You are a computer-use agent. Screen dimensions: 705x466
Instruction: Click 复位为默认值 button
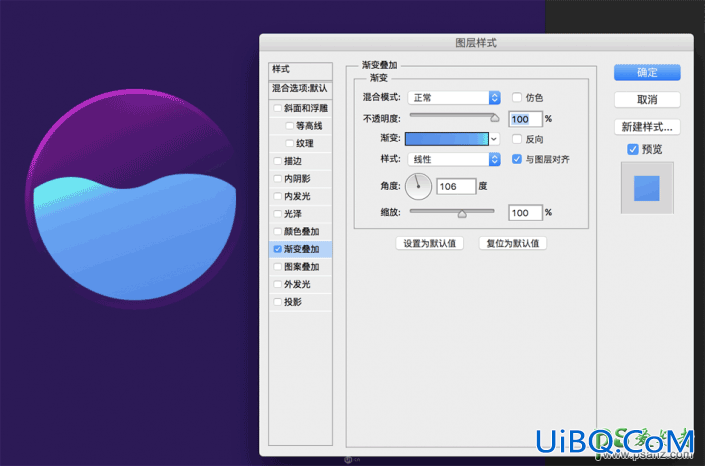tap(513, 243)
